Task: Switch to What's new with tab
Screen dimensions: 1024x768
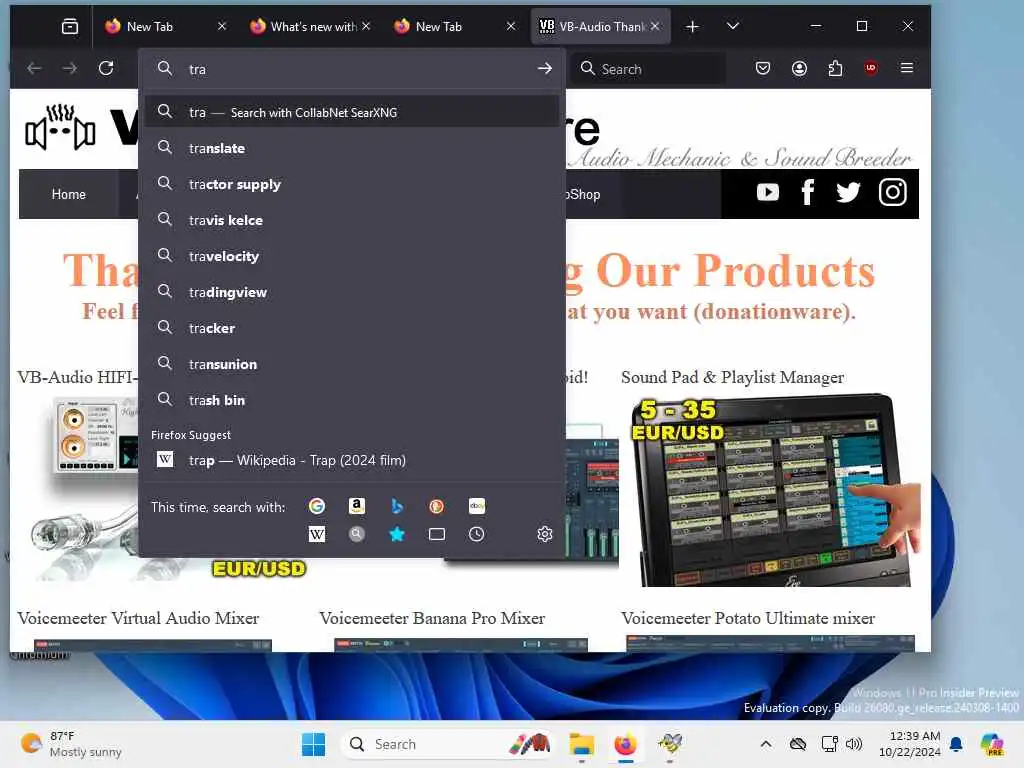Action: pyautogui.click(x=308, y=26)
